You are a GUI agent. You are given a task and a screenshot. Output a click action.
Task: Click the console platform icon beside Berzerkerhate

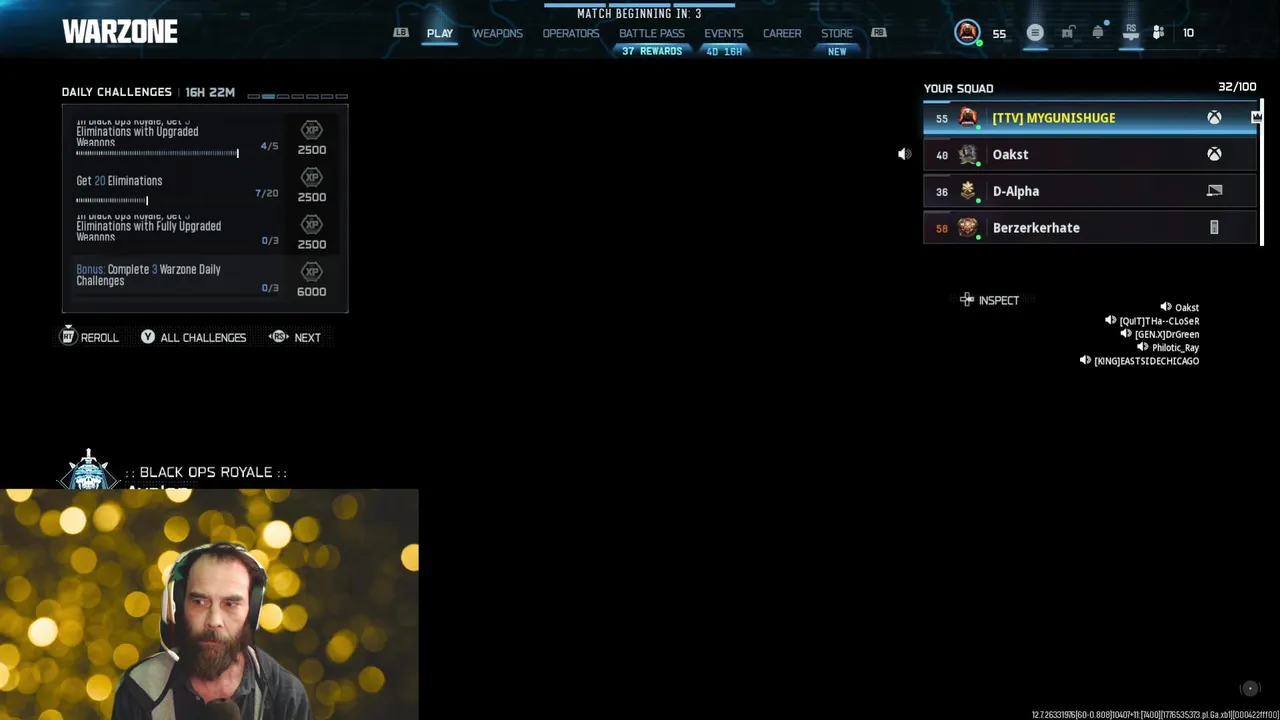[x=1214, y=228]
